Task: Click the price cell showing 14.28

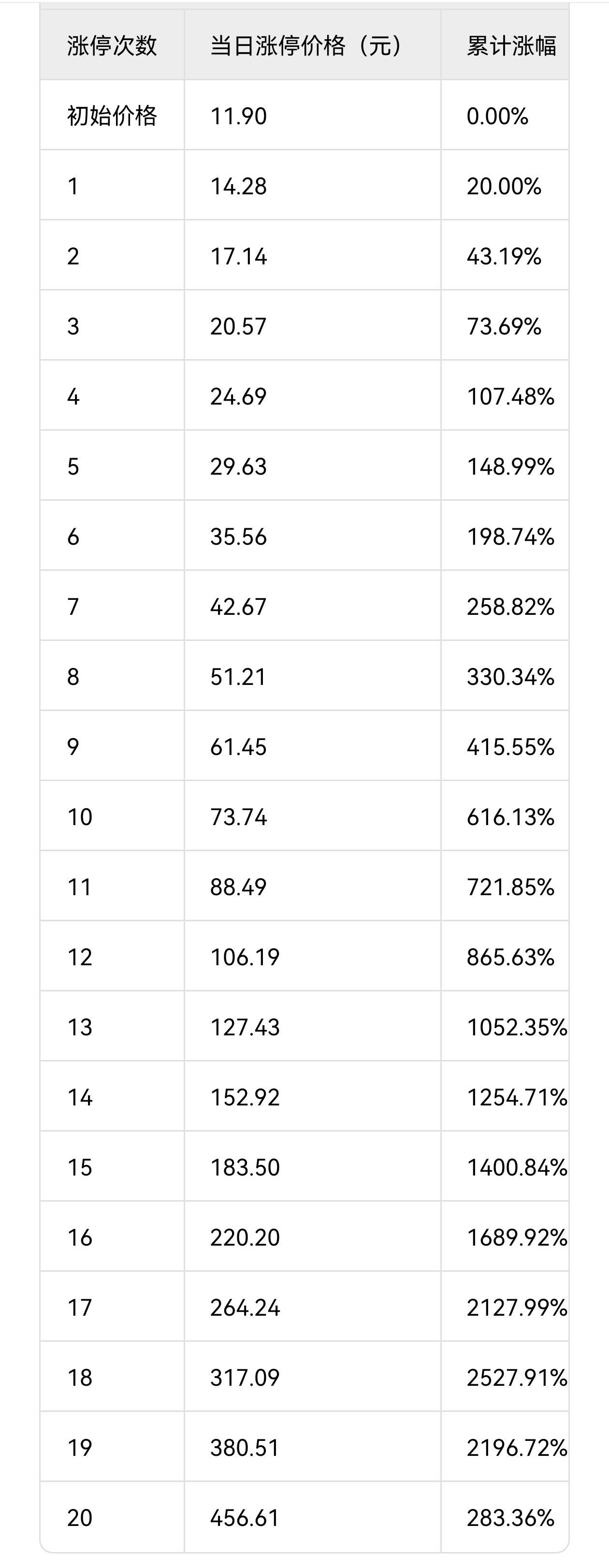Action: click(x=238, y=186)
